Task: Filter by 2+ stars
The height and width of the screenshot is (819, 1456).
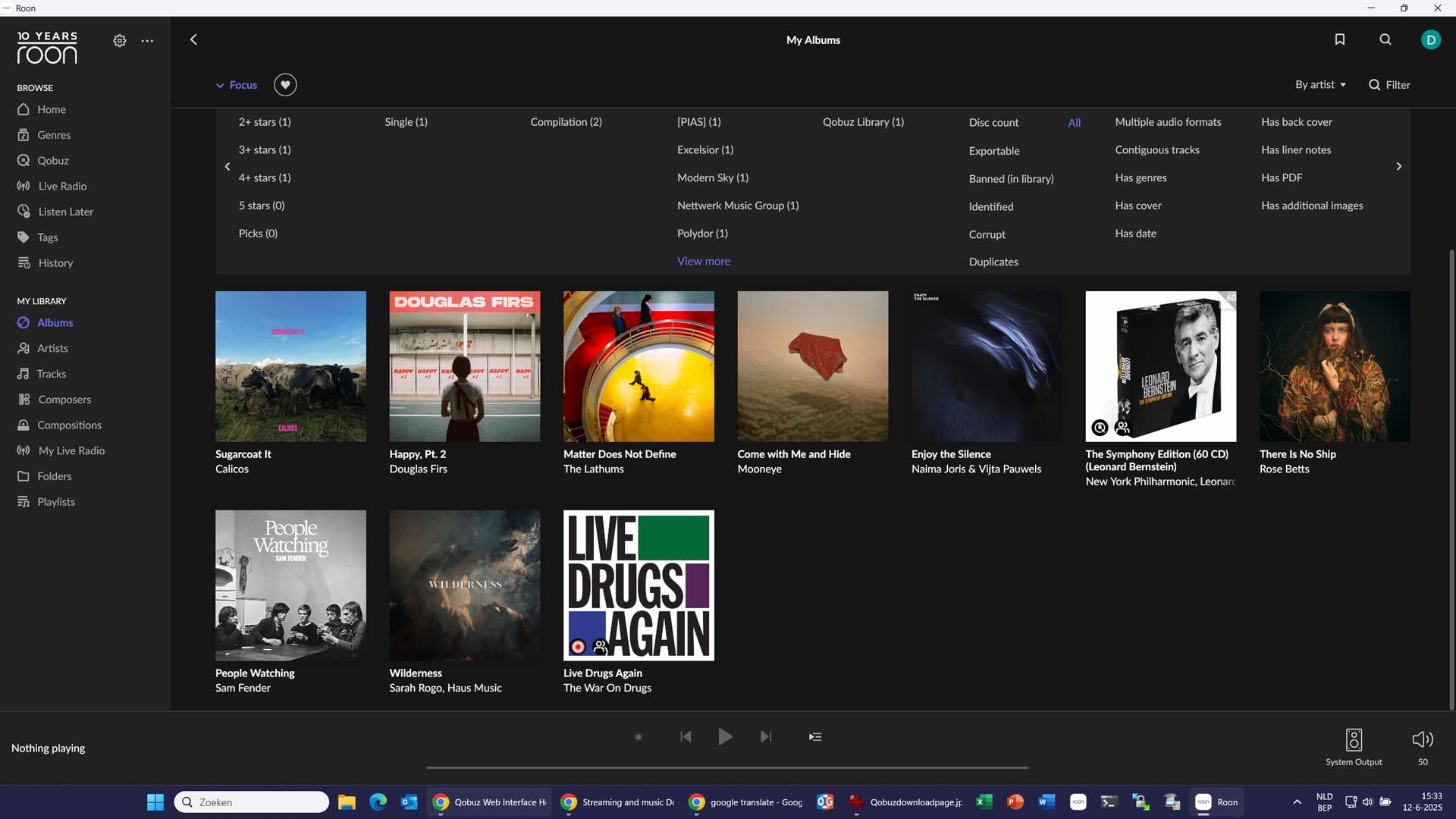Action: (x=265, y=122)
